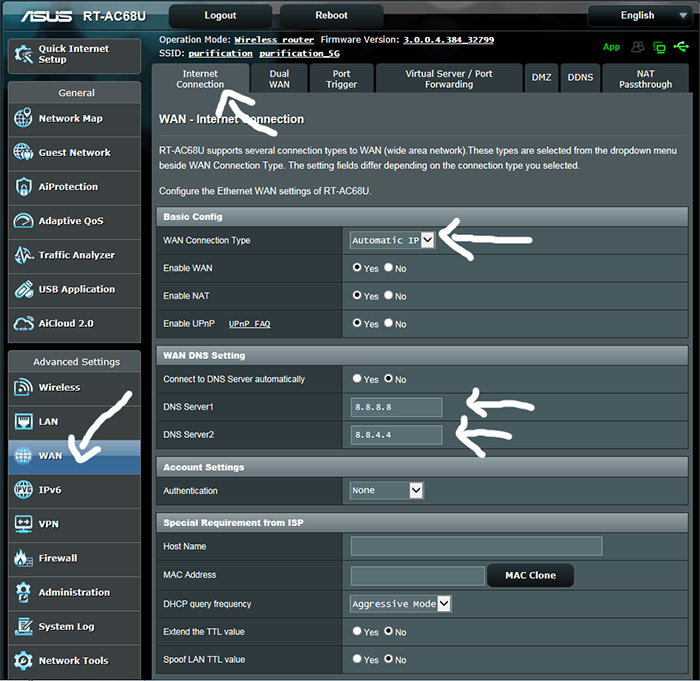Click the DNS Server1 input field
Screen dimensions: 700x681
396,407
